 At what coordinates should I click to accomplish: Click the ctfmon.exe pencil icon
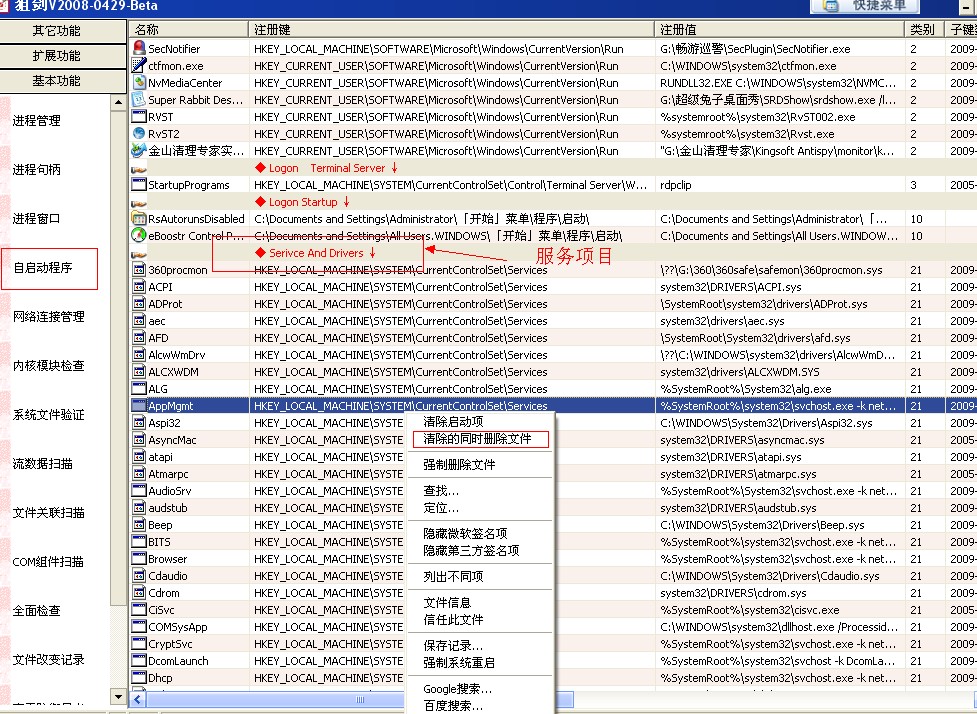tap(139, 65)
